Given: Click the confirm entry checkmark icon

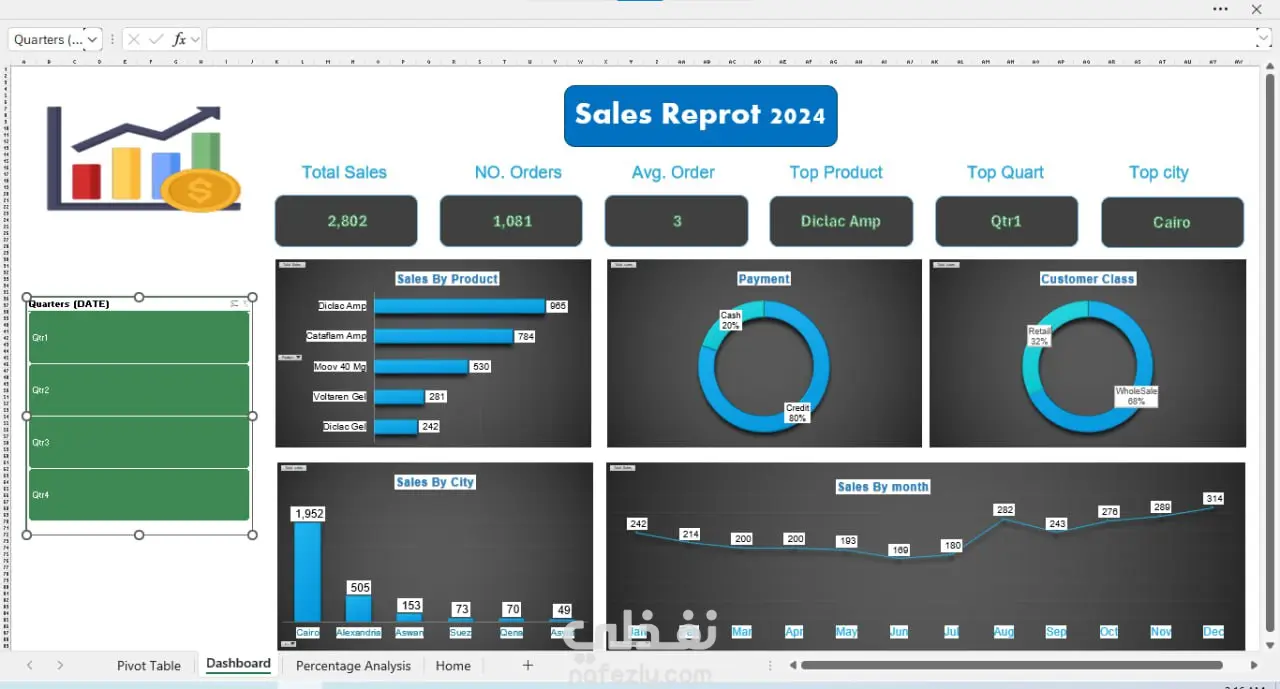Looking at the screenshot, I should 156,39.
